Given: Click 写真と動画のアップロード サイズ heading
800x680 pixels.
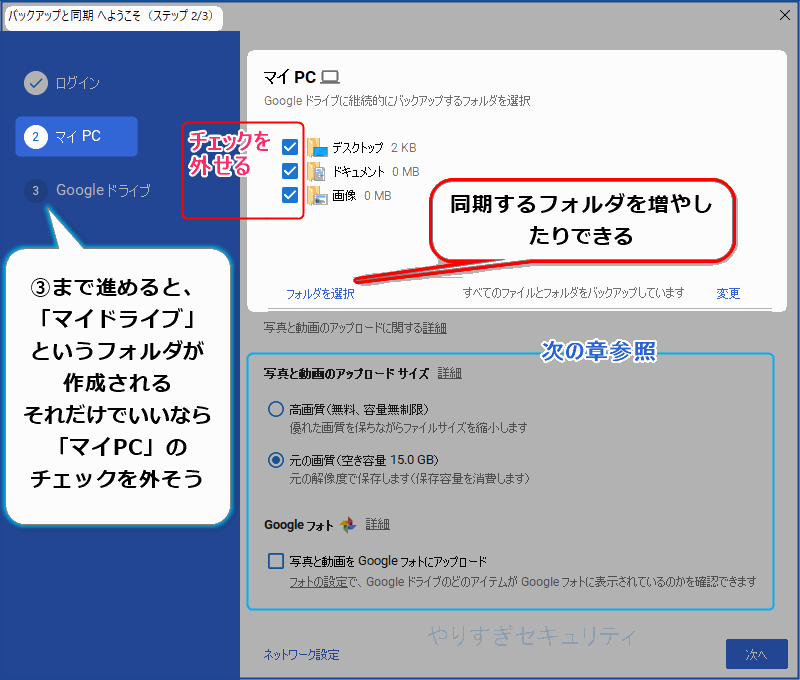Looking at the screenshot, I should [346, 374].
